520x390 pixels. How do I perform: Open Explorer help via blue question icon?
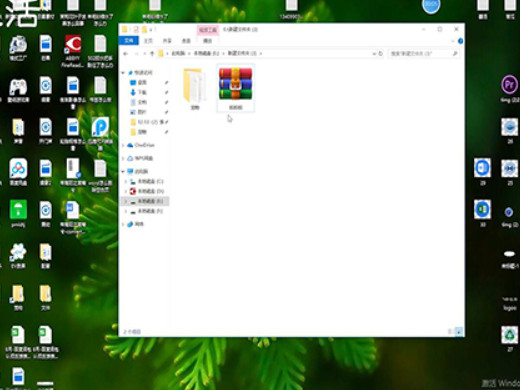pos(460,41)
